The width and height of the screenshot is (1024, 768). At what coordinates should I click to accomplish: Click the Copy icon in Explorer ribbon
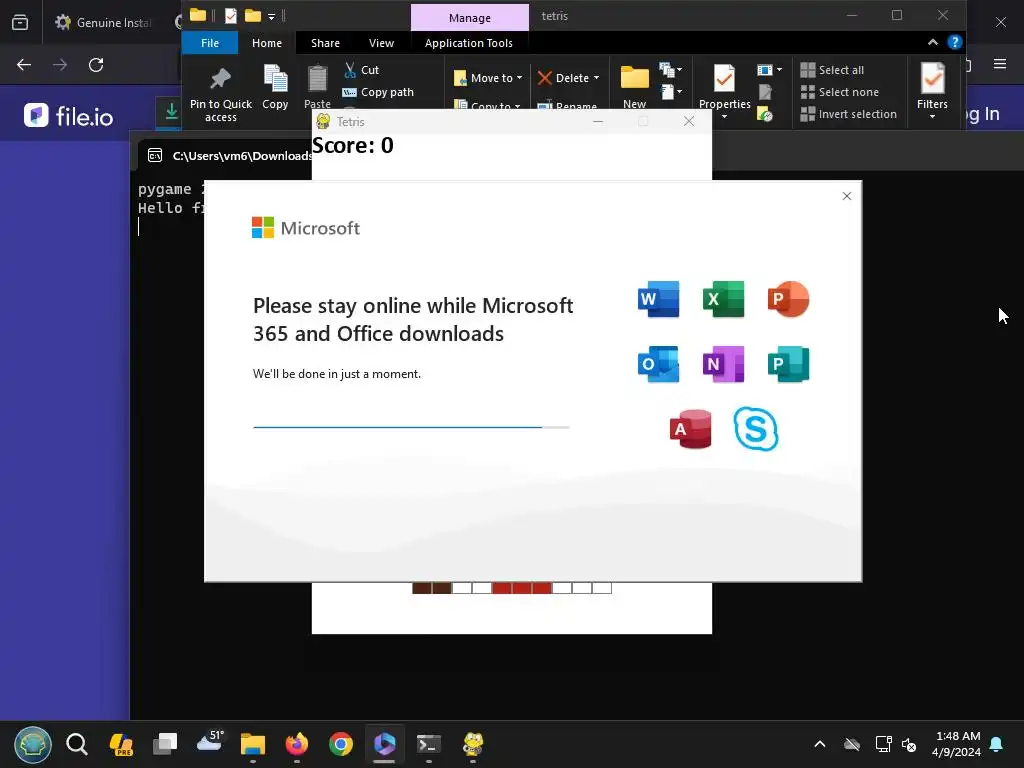coord(275,87)
